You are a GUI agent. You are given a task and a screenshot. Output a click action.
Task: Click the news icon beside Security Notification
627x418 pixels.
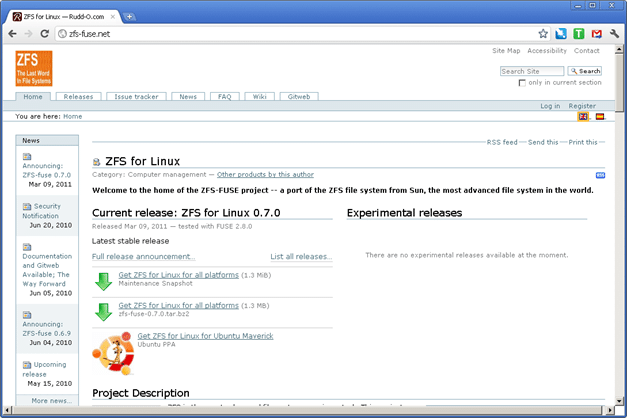tap(27, 206)
